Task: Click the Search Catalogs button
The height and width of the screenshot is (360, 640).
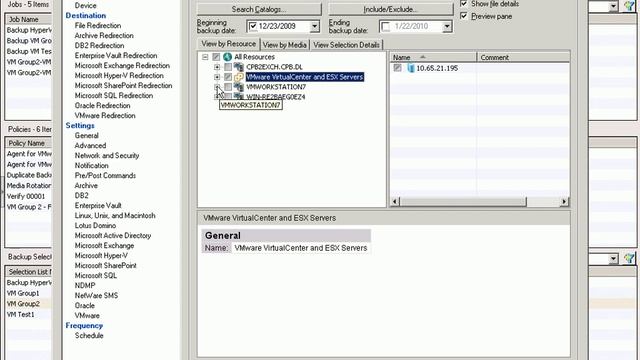Action: (x=259, y=9)
